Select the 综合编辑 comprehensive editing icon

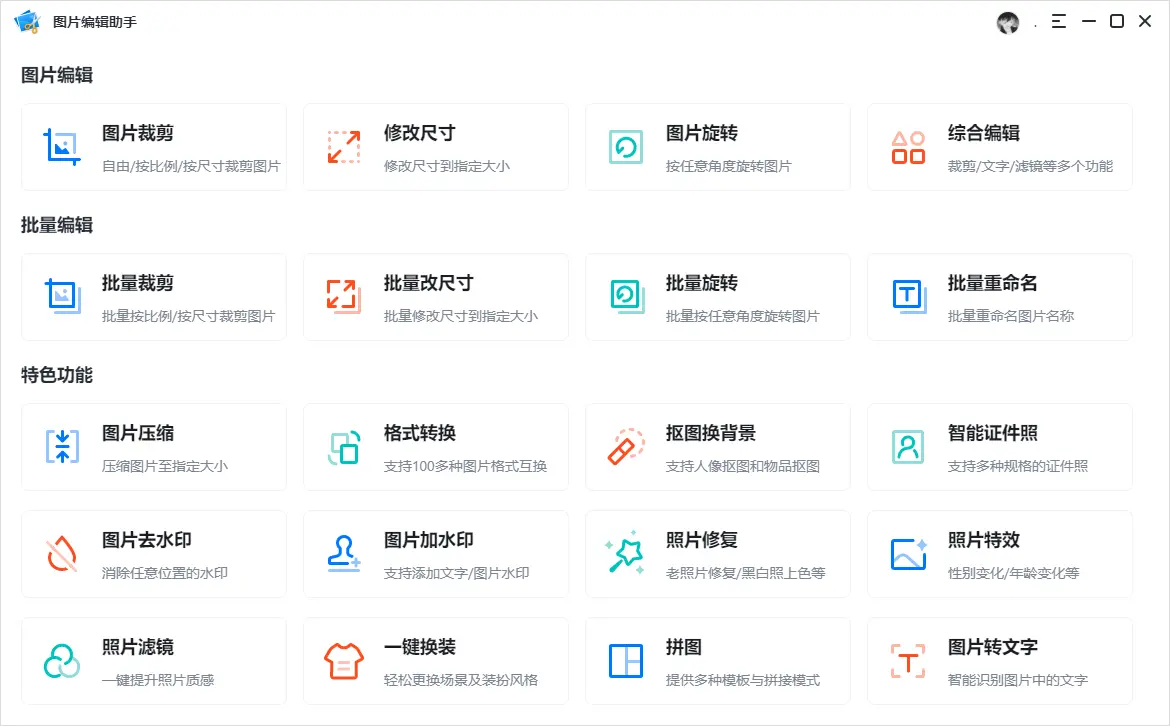pyautogui.click(x=908, y=146)
